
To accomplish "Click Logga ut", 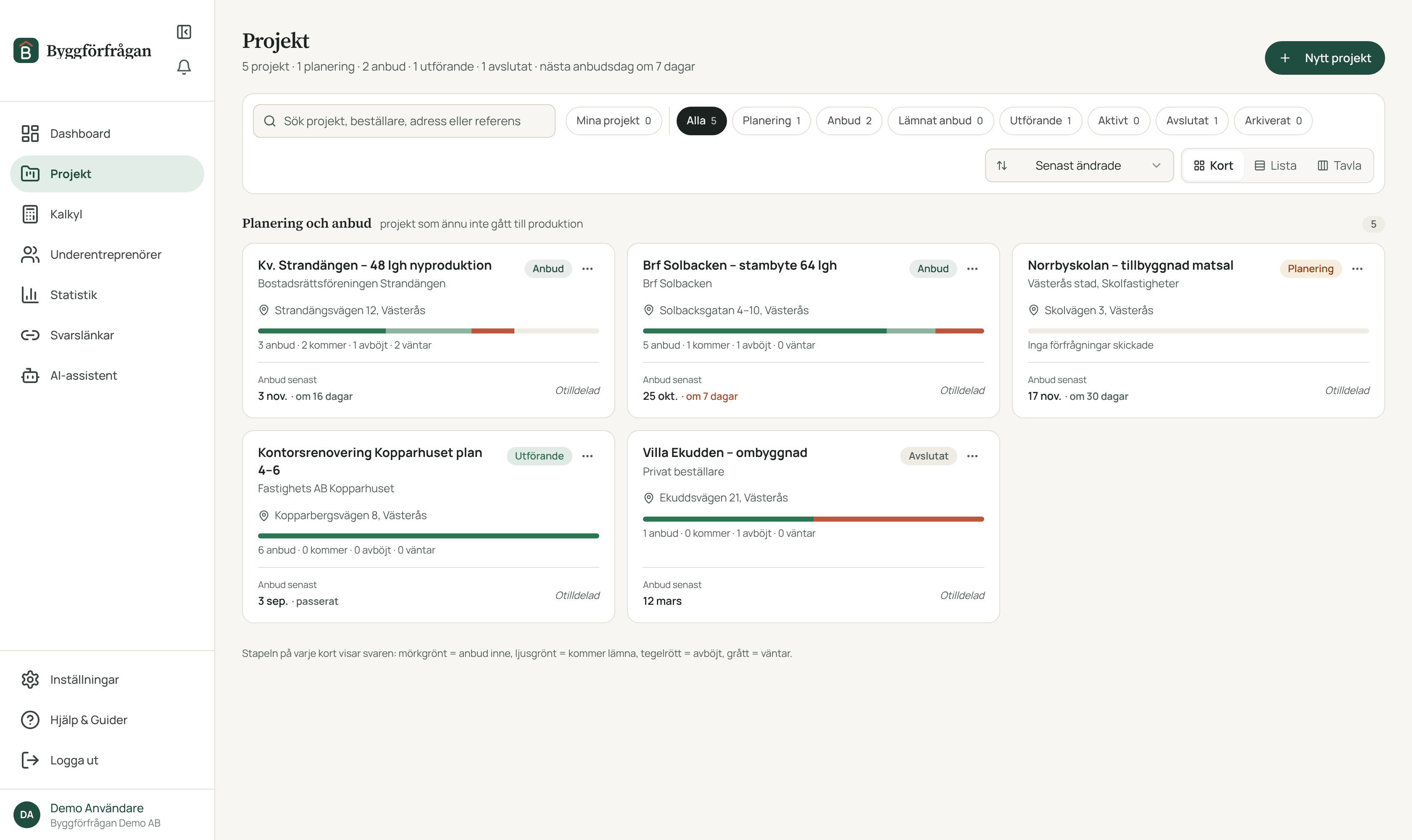I will tap(107, 760).
